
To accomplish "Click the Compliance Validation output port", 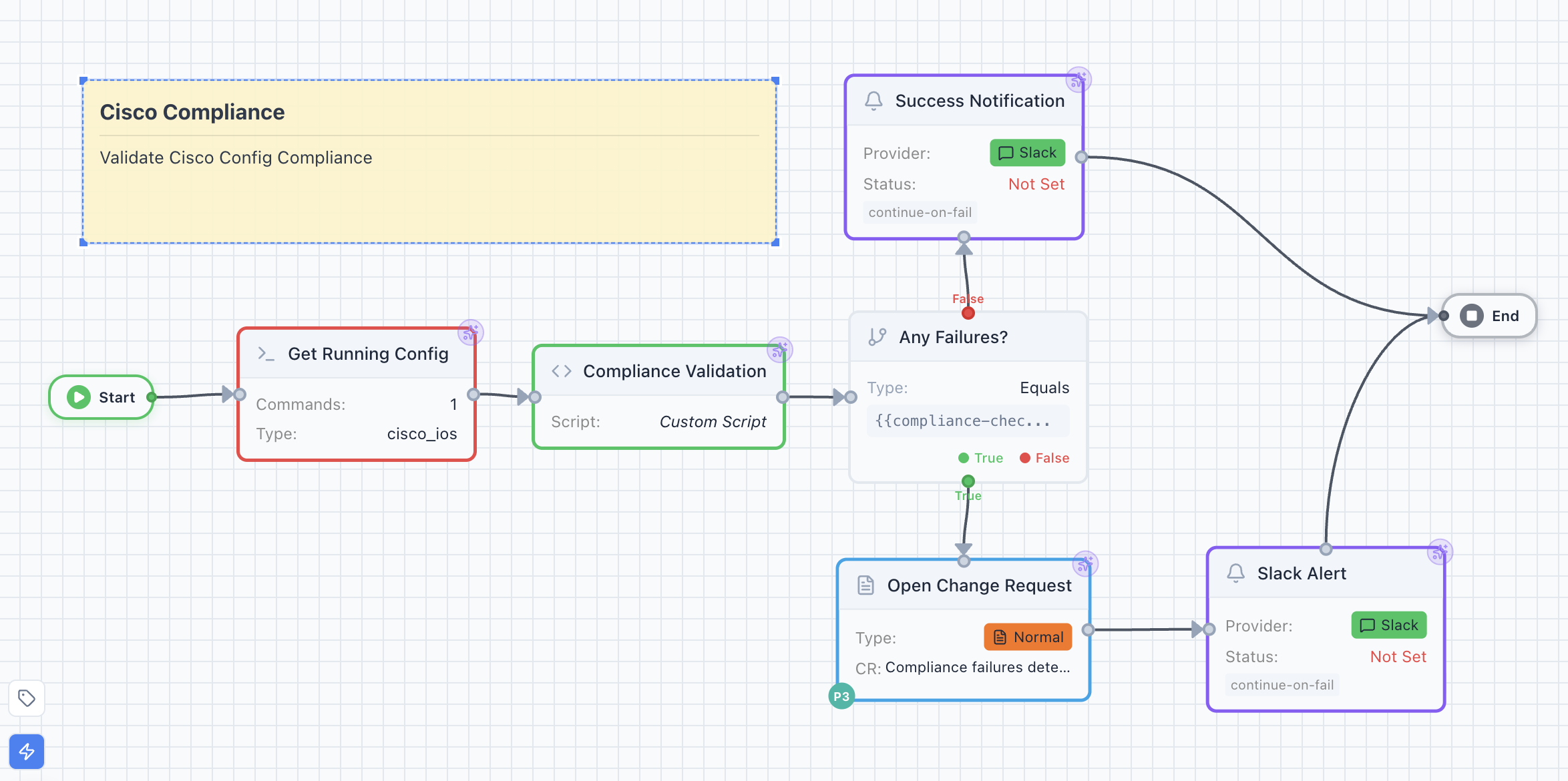I will coord(783,397).
